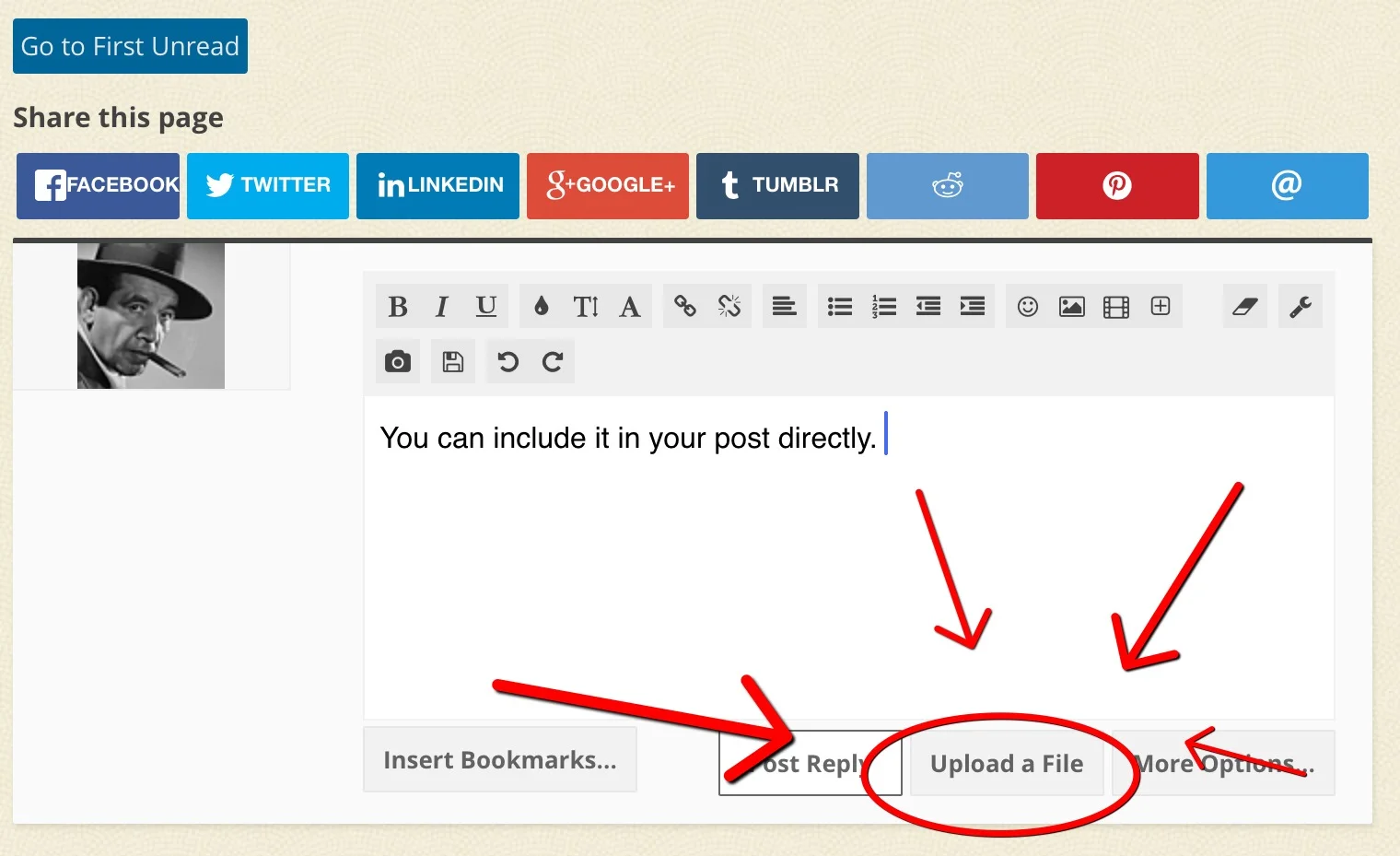Insert media with the film icon
Screen dimensions: 1400x856
tap(1116, 306)
